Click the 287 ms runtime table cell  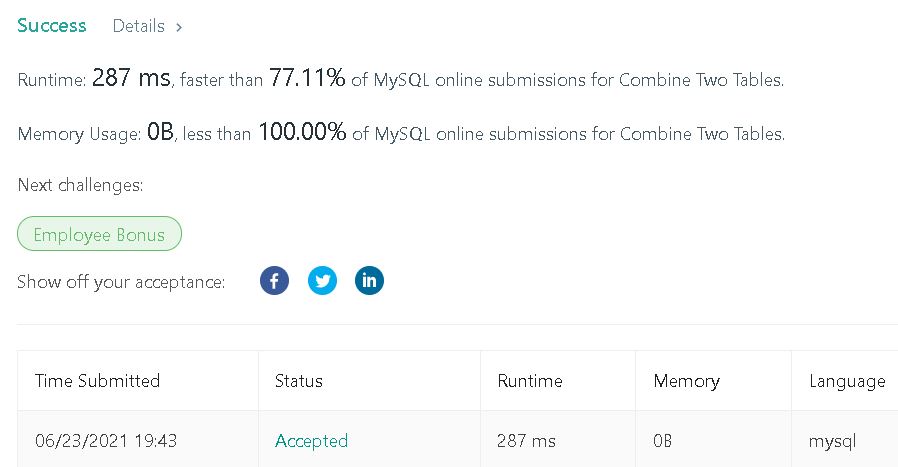(x=526, y=441)
